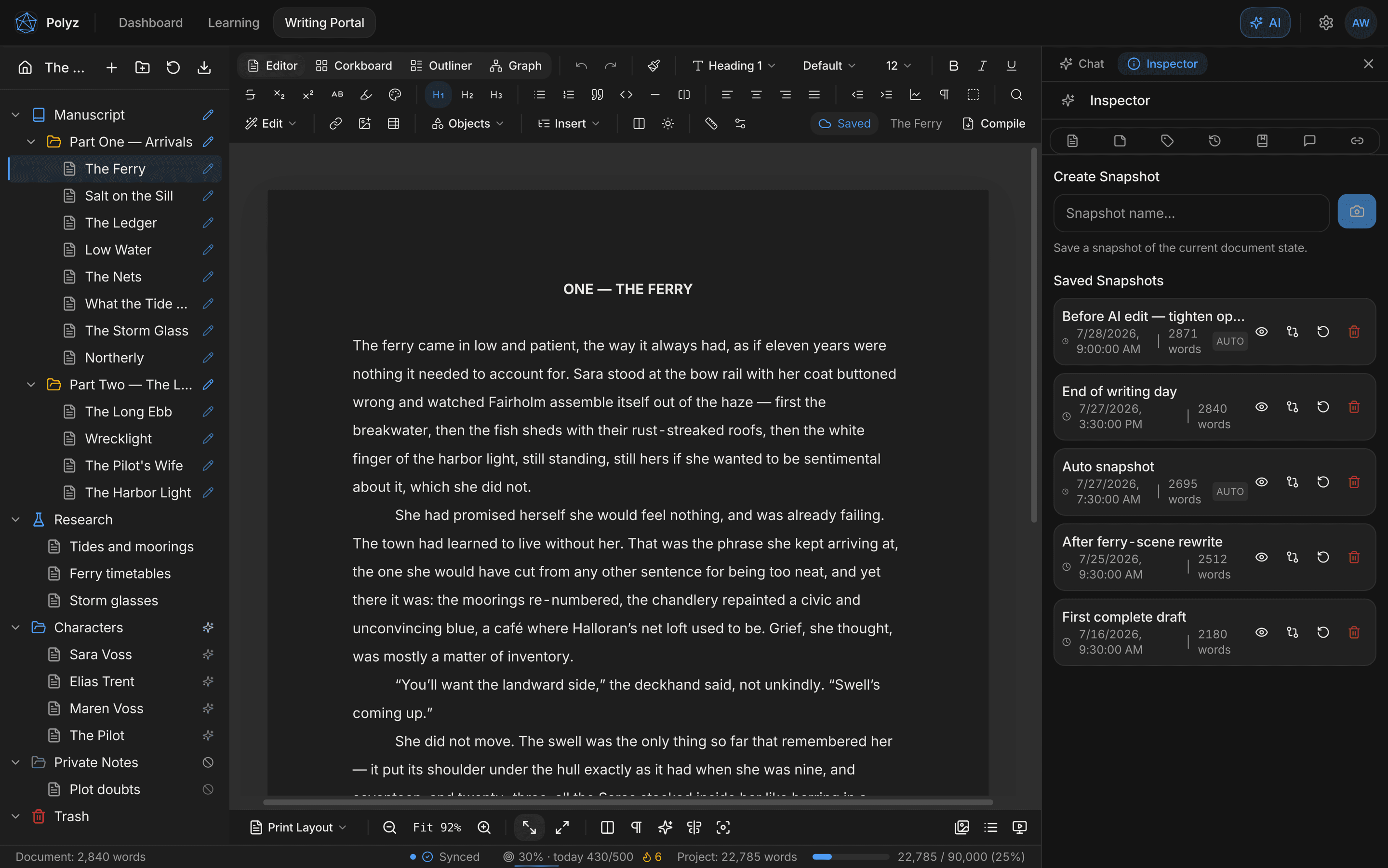This screenshot has height=868, width=1388.
Task: Click the project word count progress bar
Action: point(850,856)
